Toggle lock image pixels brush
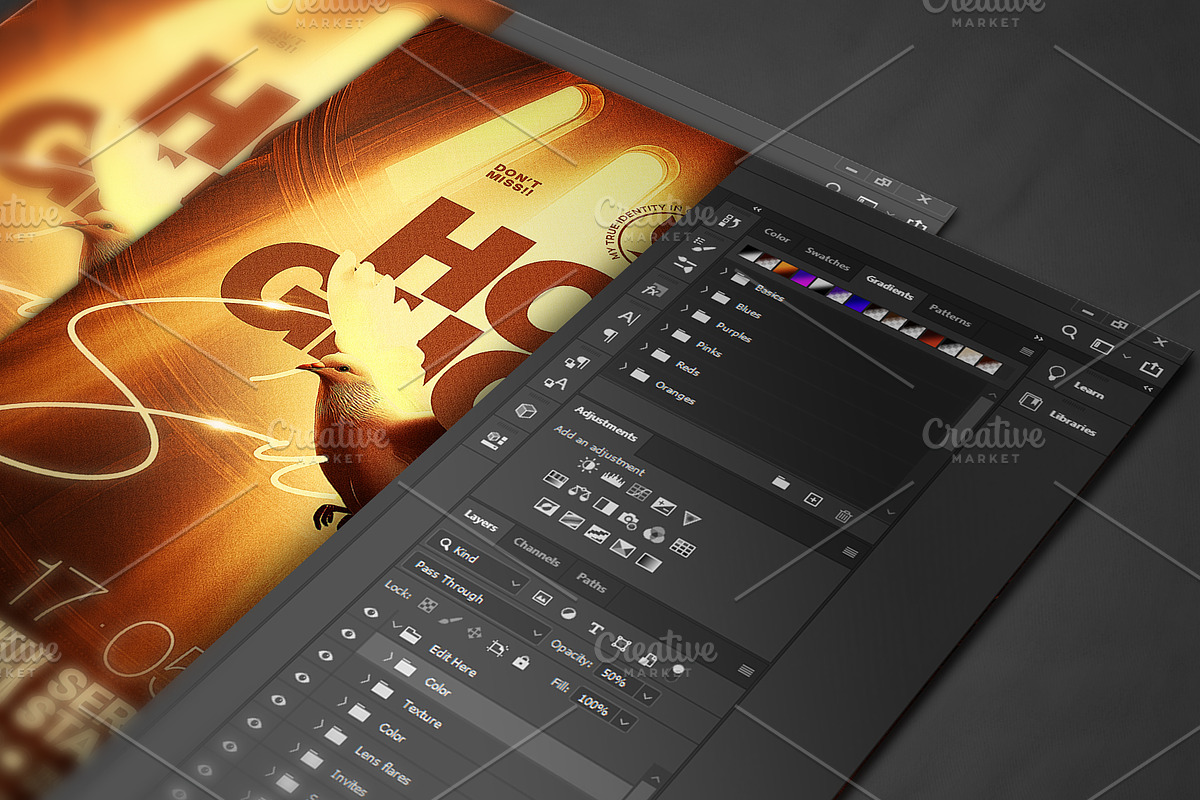Viewport: 1200px width, 800px height. (x=450, y=620)
